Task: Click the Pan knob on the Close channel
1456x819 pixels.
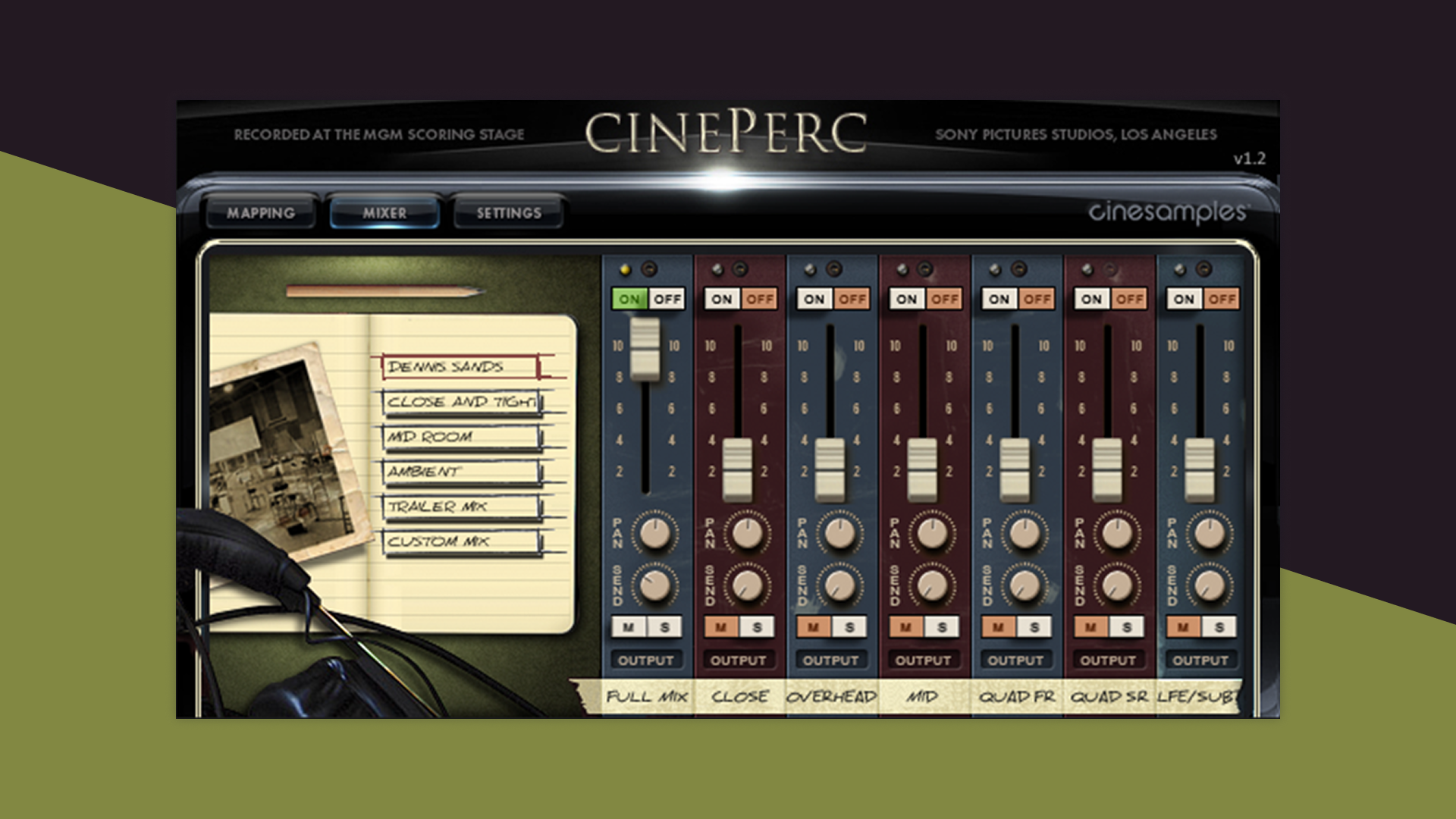Action: coord(747,535)
